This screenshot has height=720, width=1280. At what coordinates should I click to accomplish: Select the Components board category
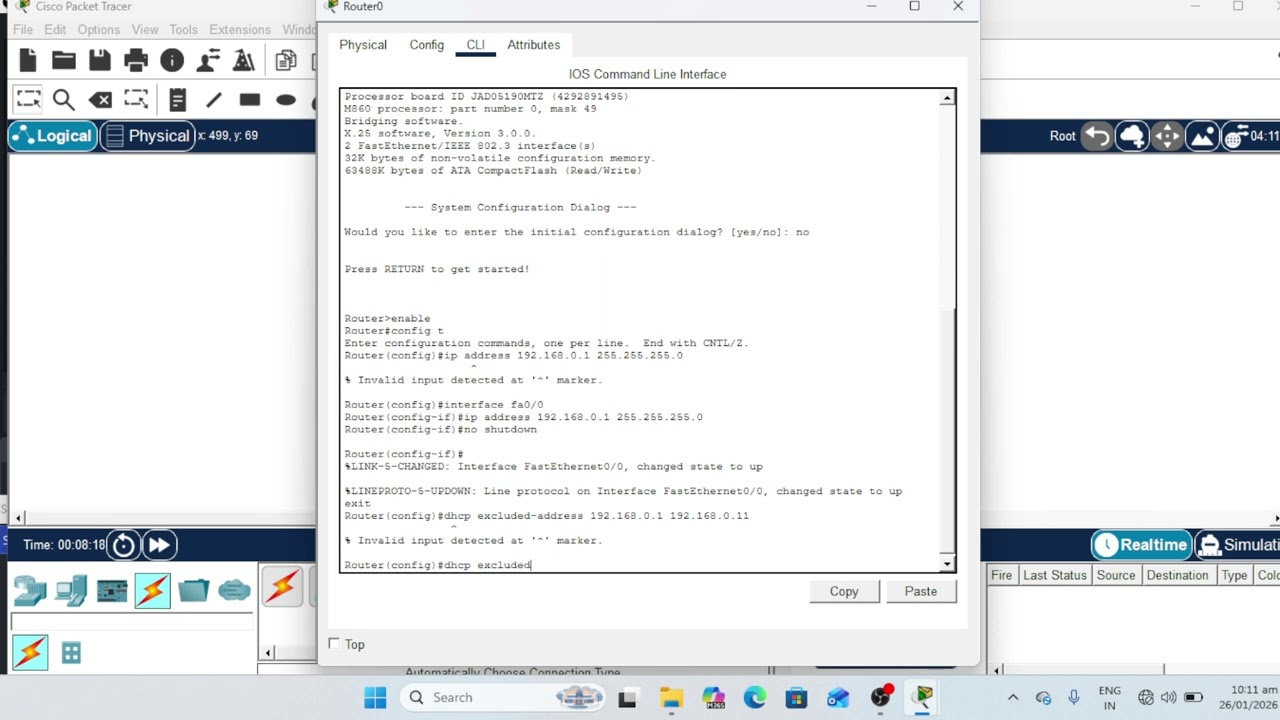(x=112, y=591)
